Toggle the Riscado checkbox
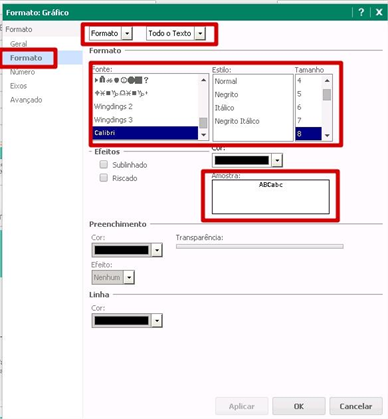 104,178
